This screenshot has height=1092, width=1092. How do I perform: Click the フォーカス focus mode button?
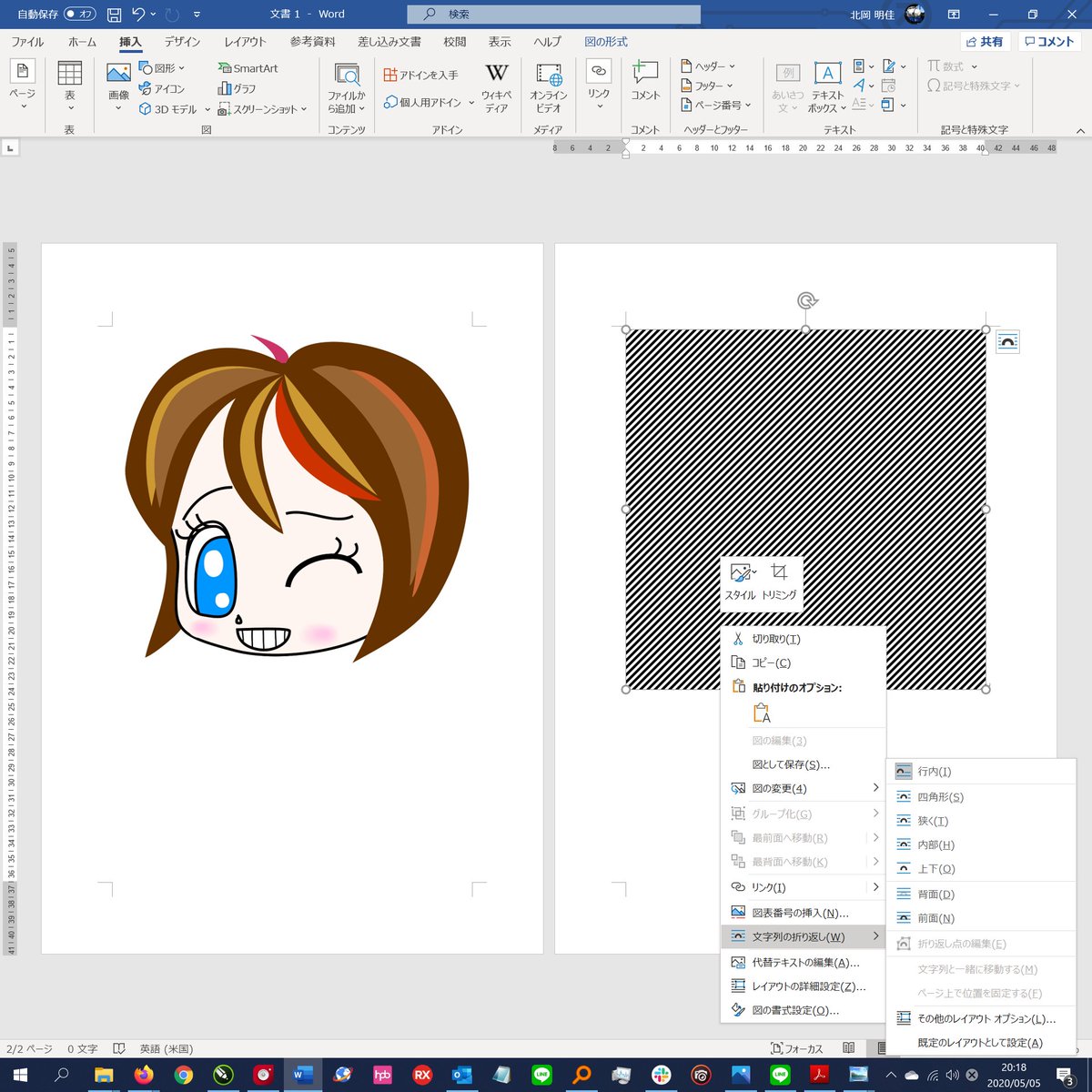coord(796,1048)
